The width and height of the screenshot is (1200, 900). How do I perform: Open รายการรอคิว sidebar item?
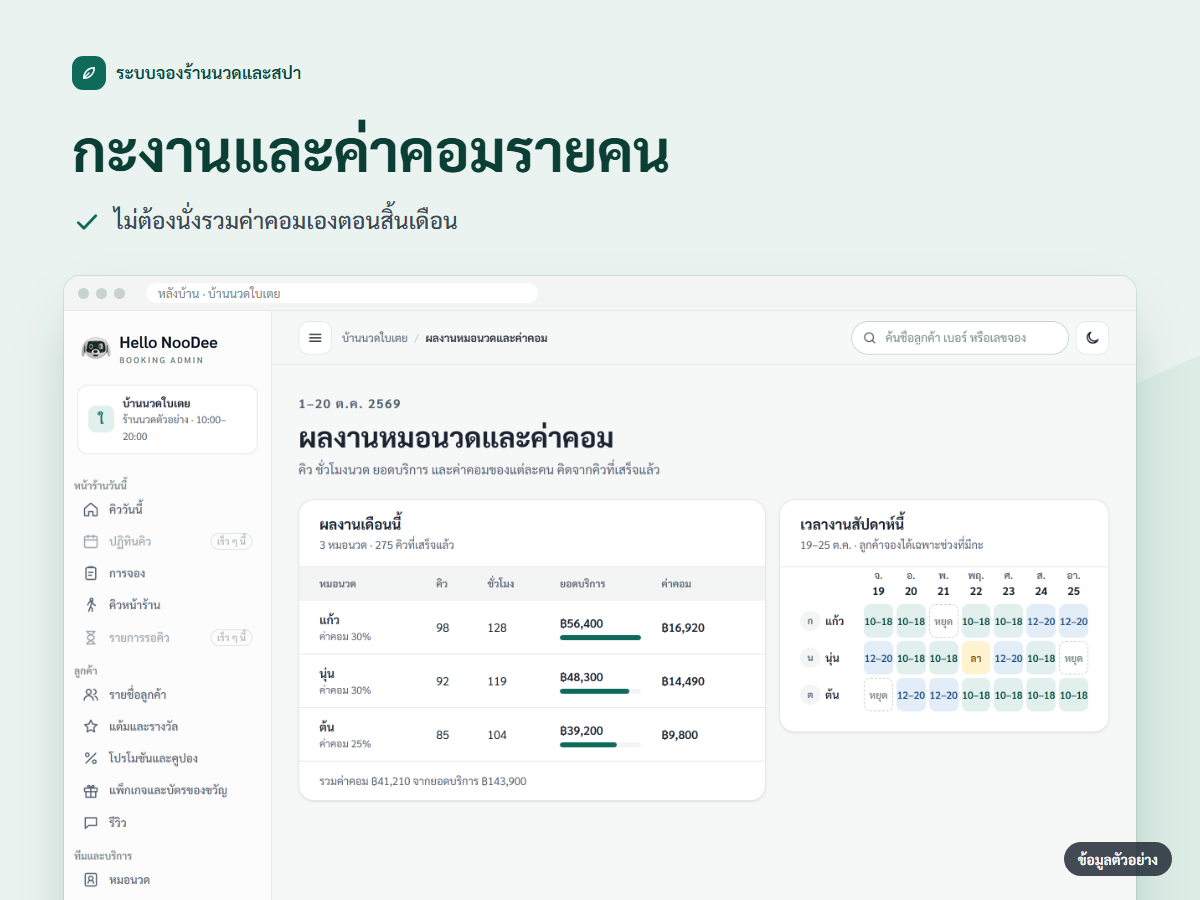[x=167, y=637]
